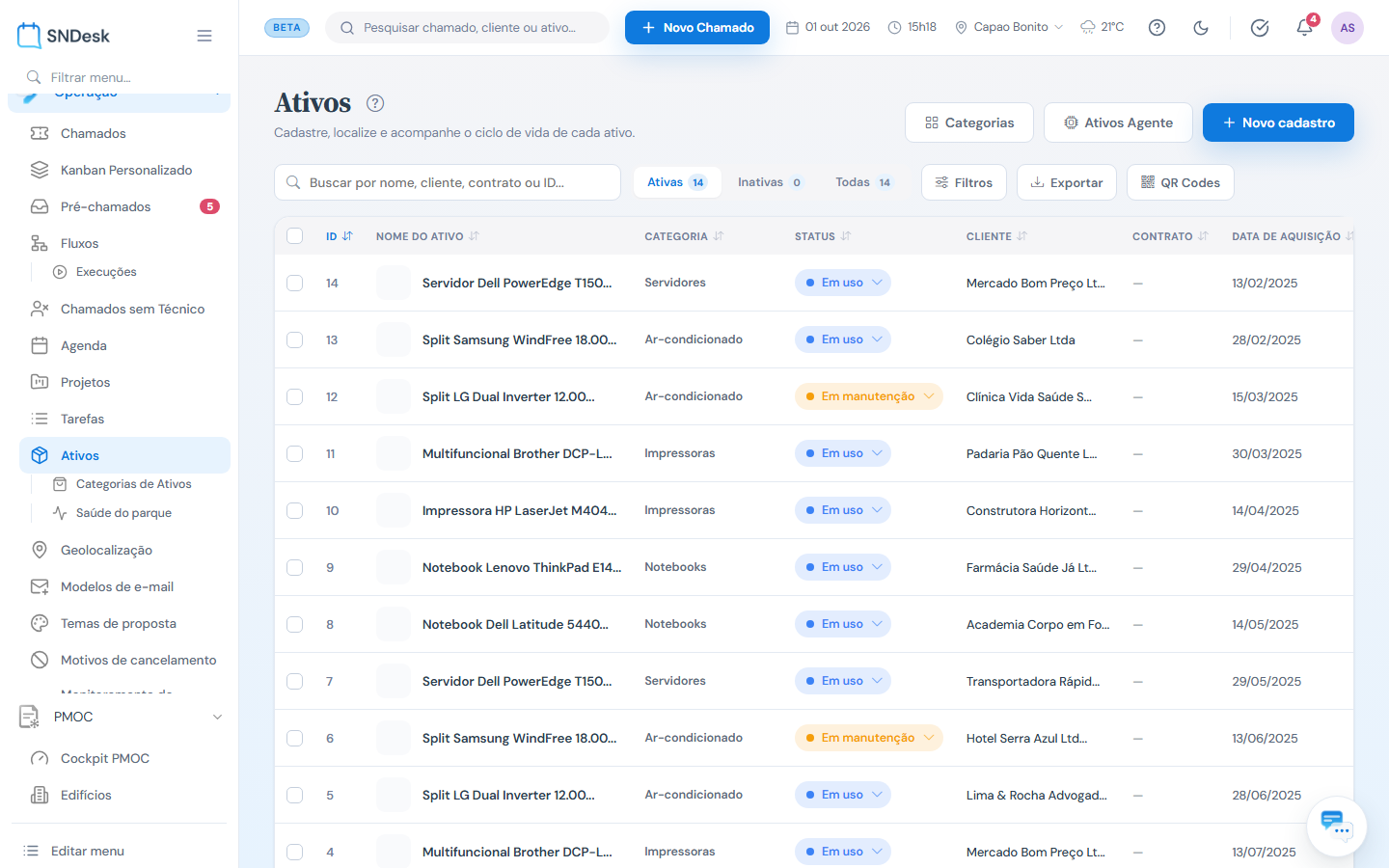
Task: Check the row for asset ID 8
Action: click(x=295, y=624)
